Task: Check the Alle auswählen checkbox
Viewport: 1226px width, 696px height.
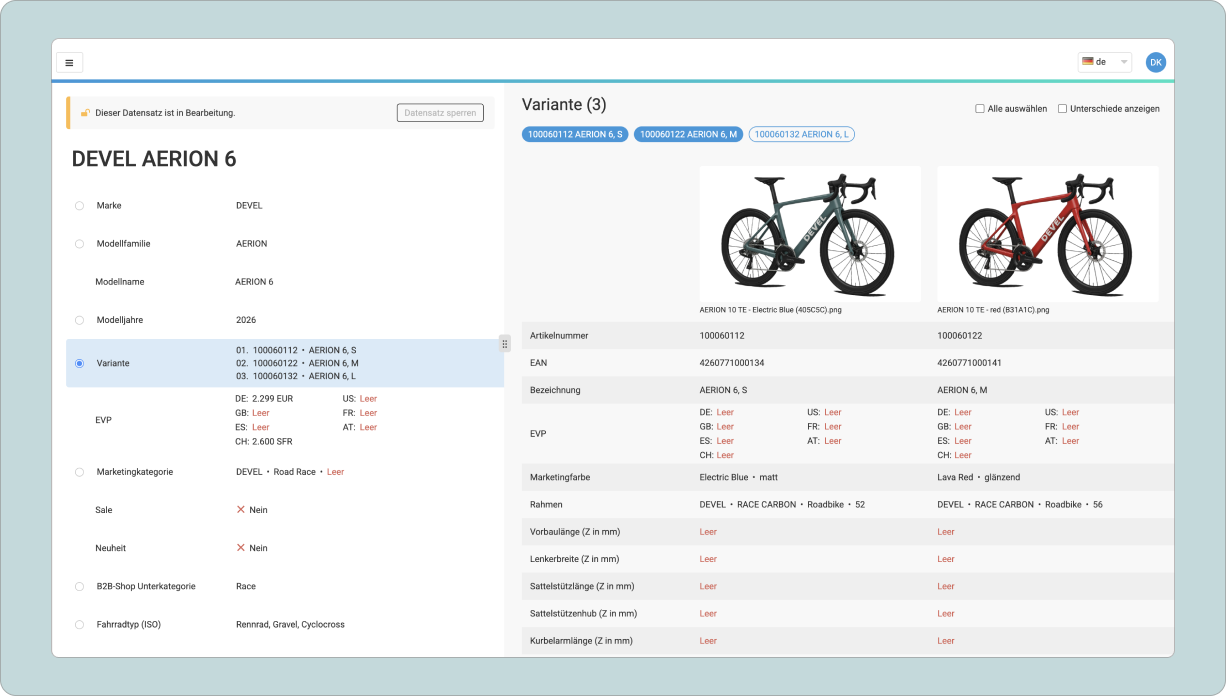Action: 980,108
